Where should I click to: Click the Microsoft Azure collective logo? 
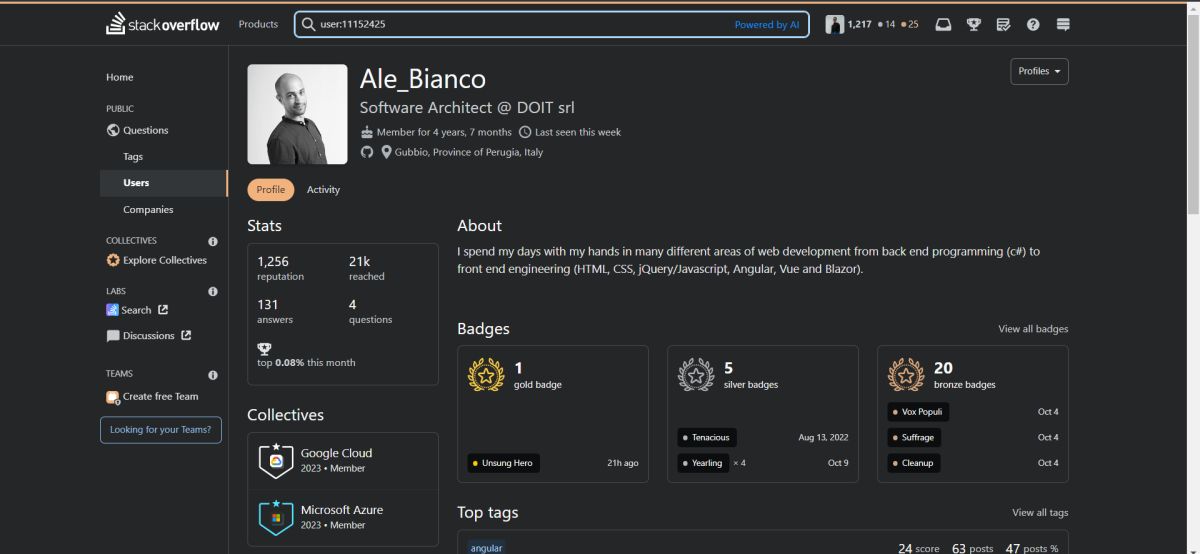(x=276, y=517)
